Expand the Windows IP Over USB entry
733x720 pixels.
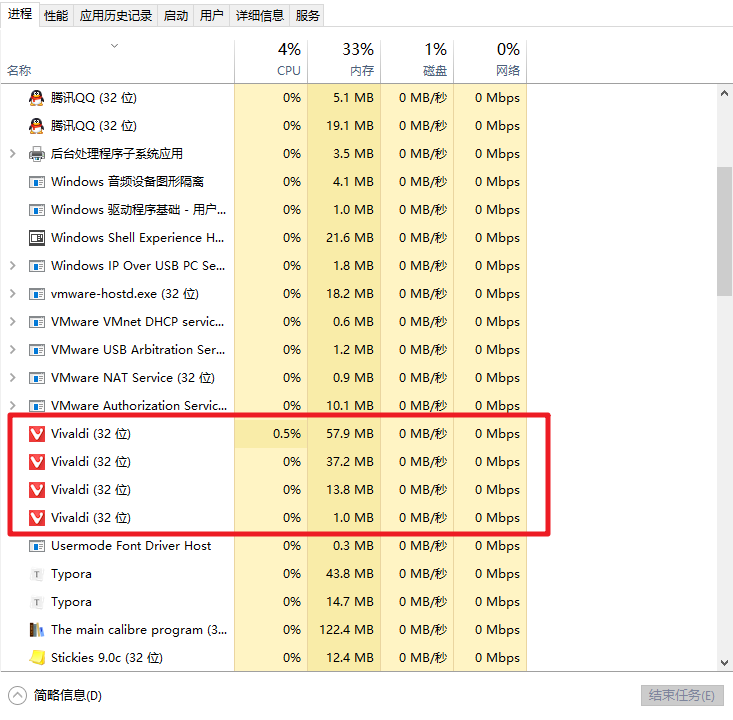pyautogui.click(x=12, y=266)
